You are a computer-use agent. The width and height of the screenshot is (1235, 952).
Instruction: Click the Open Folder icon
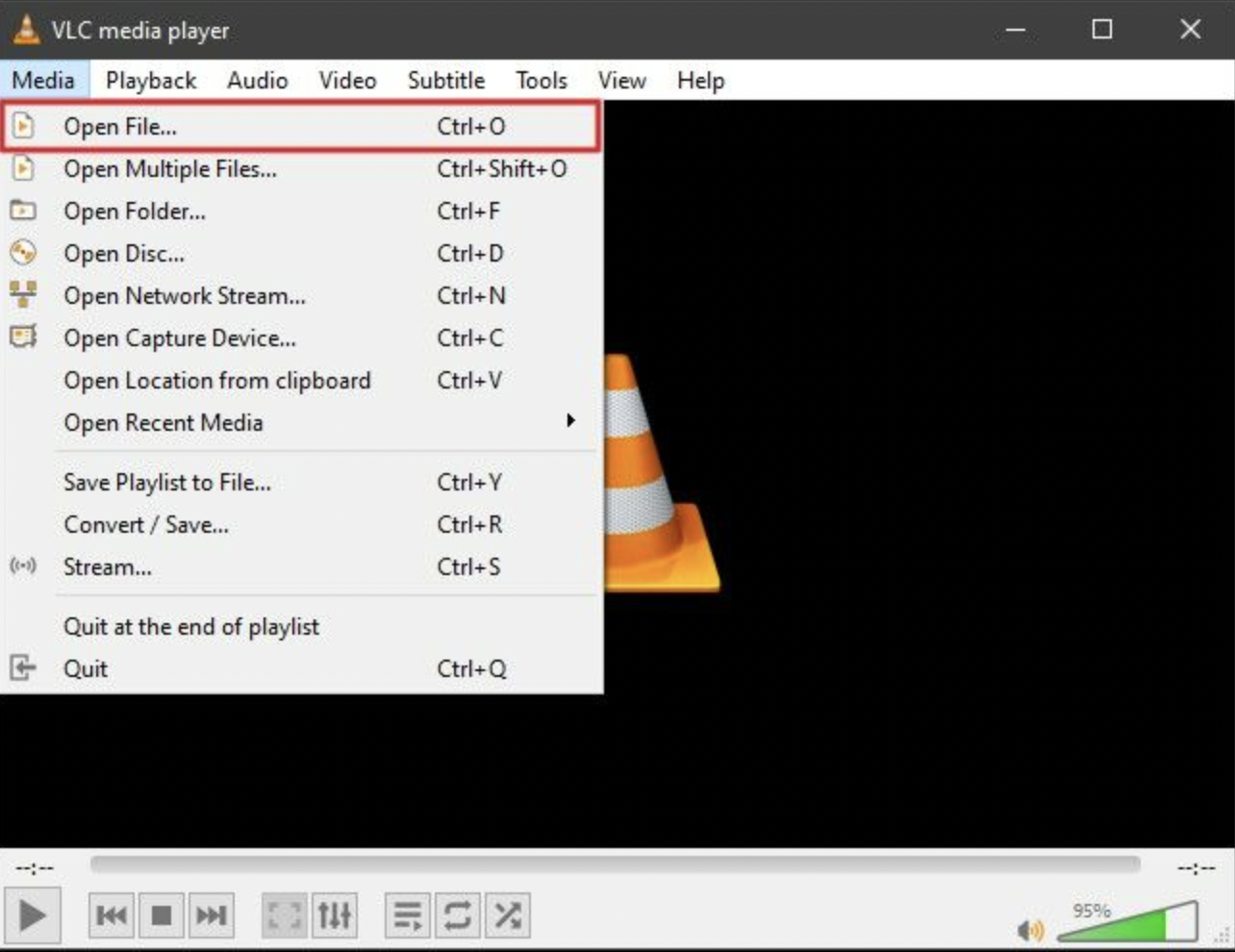tap(23, 210)
